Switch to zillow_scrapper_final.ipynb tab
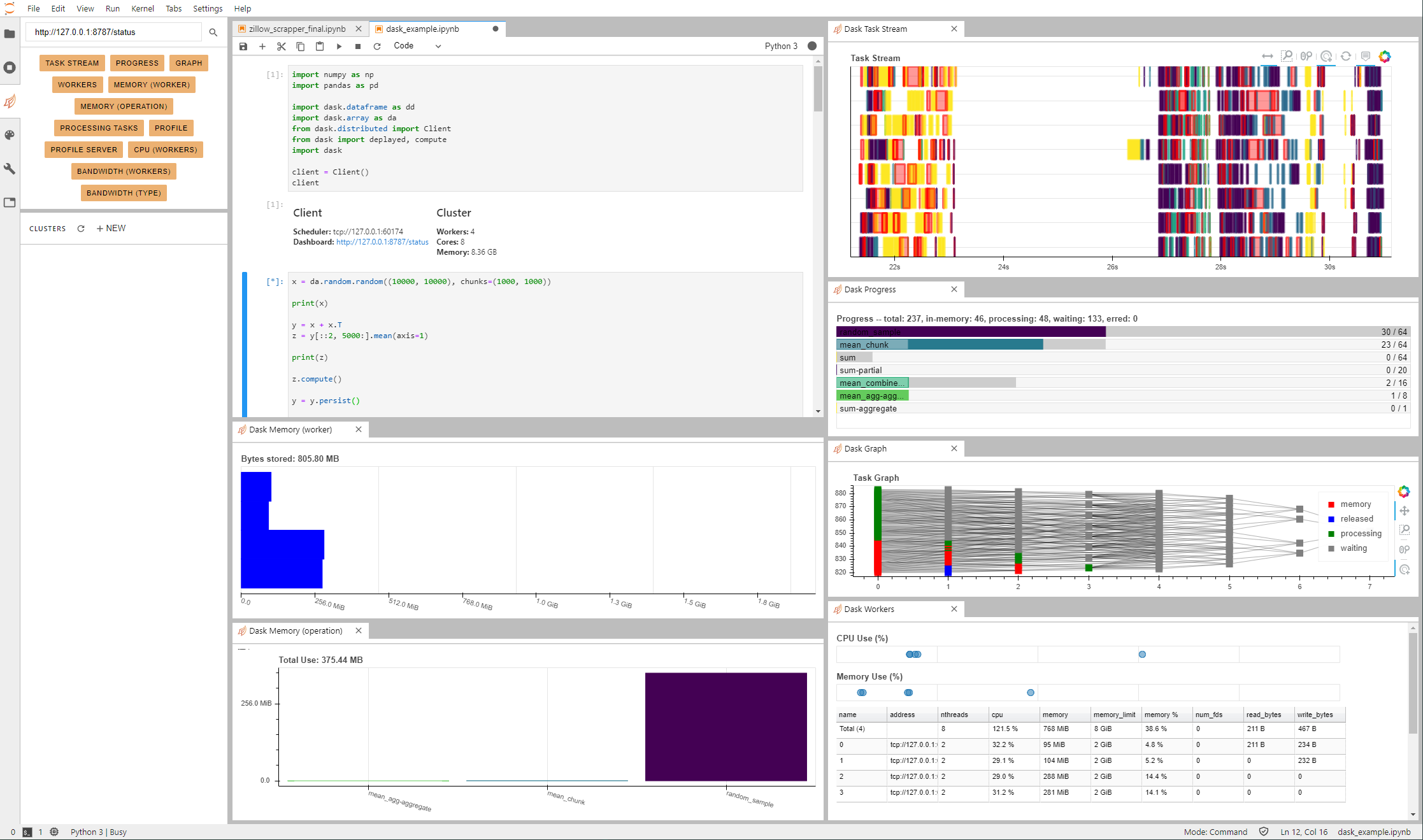Image resolution: width=1423 pixels, height=840 pixels. (x=297, y=29)
